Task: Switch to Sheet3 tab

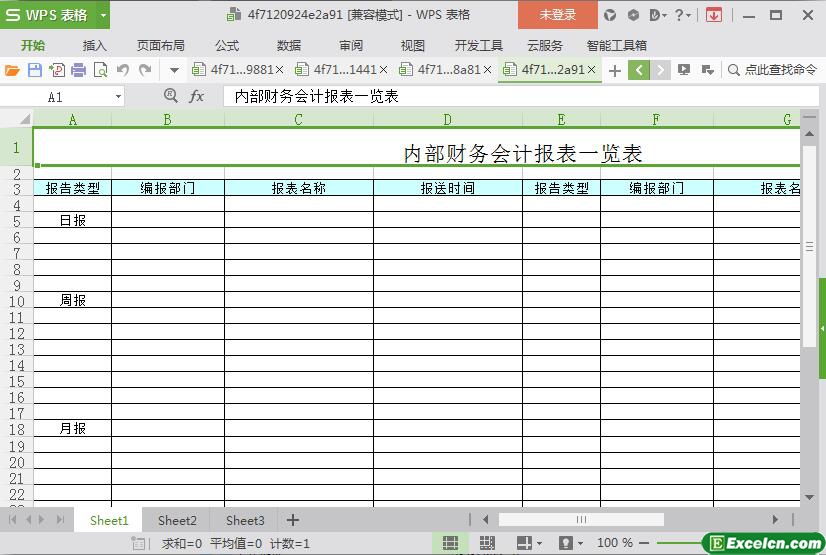Action: (x=245, y=520)
